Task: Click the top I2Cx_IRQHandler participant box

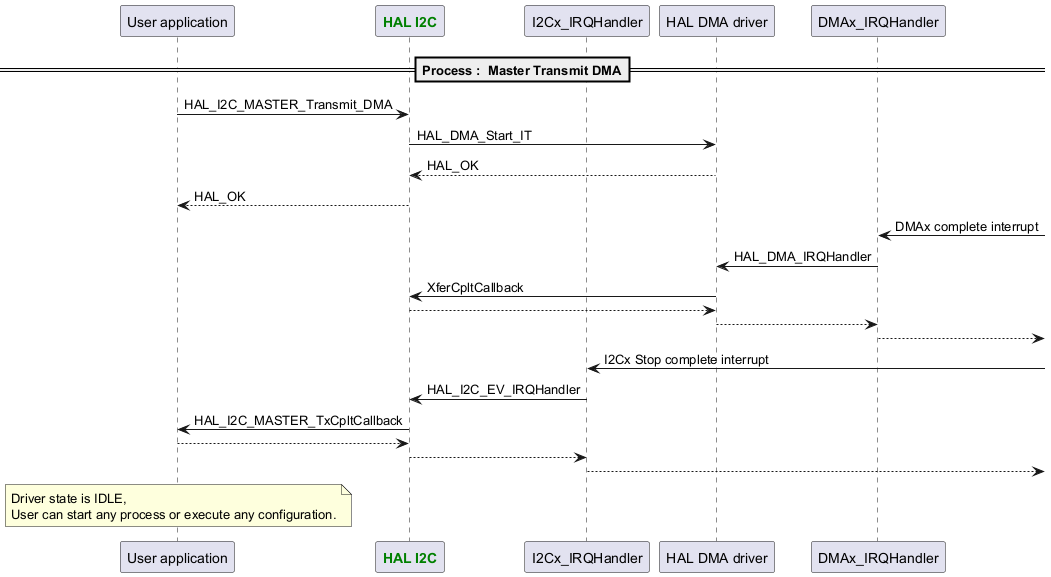Action: [586, 21]
